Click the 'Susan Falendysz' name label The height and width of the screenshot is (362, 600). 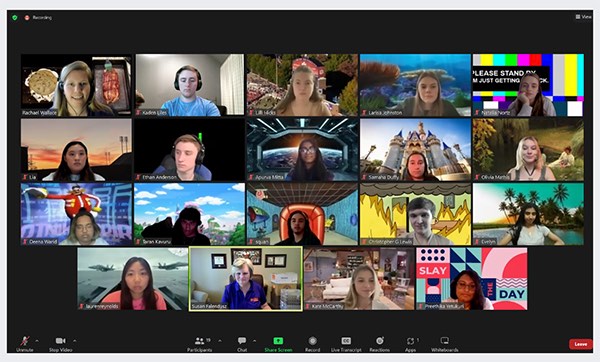[209, 307]
